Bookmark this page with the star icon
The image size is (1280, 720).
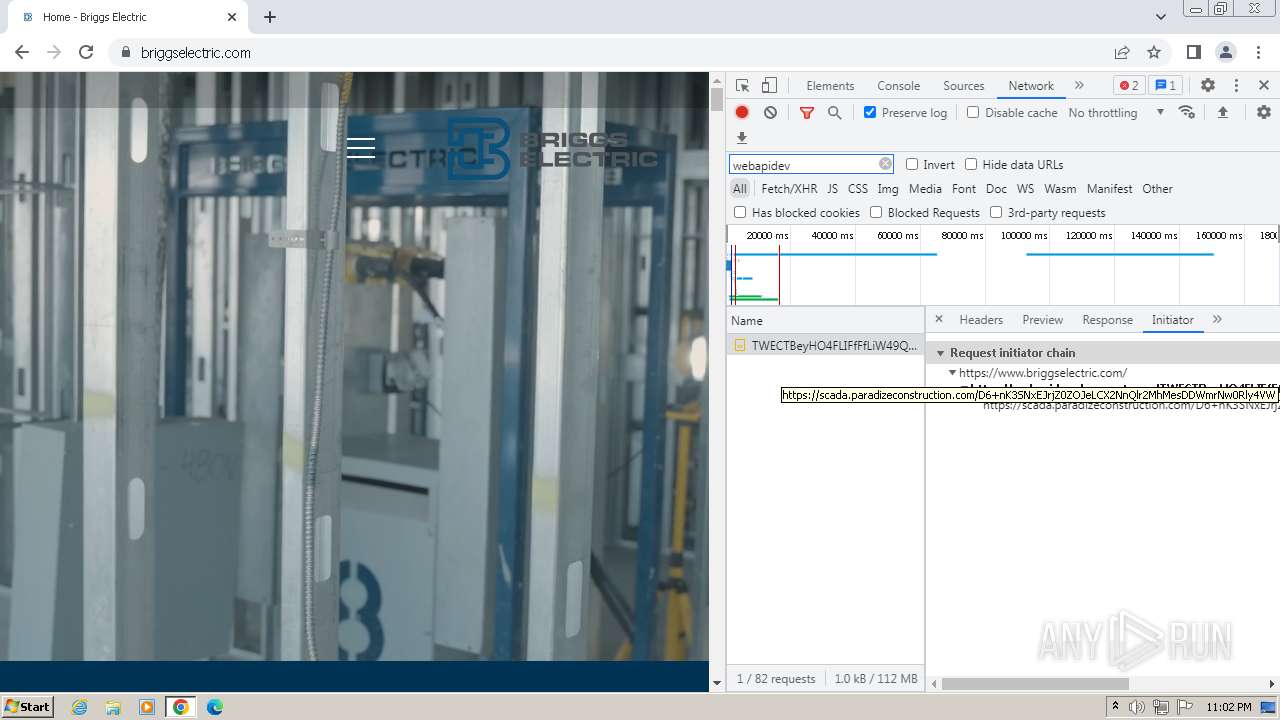click(1154, 52)
